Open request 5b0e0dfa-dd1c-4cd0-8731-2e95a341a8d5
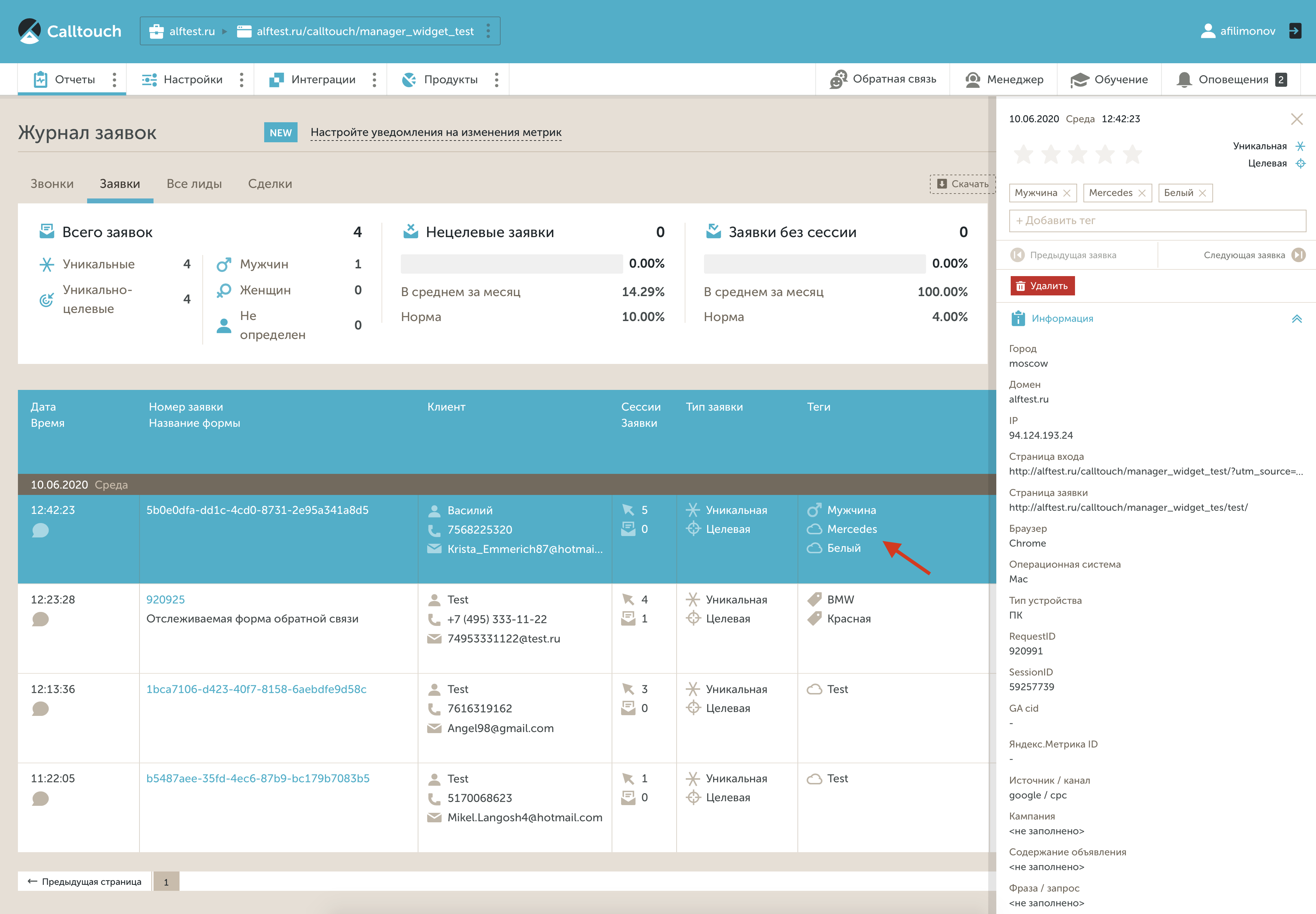This screenshot has width=1316, height=914. [x=257, y=510]
